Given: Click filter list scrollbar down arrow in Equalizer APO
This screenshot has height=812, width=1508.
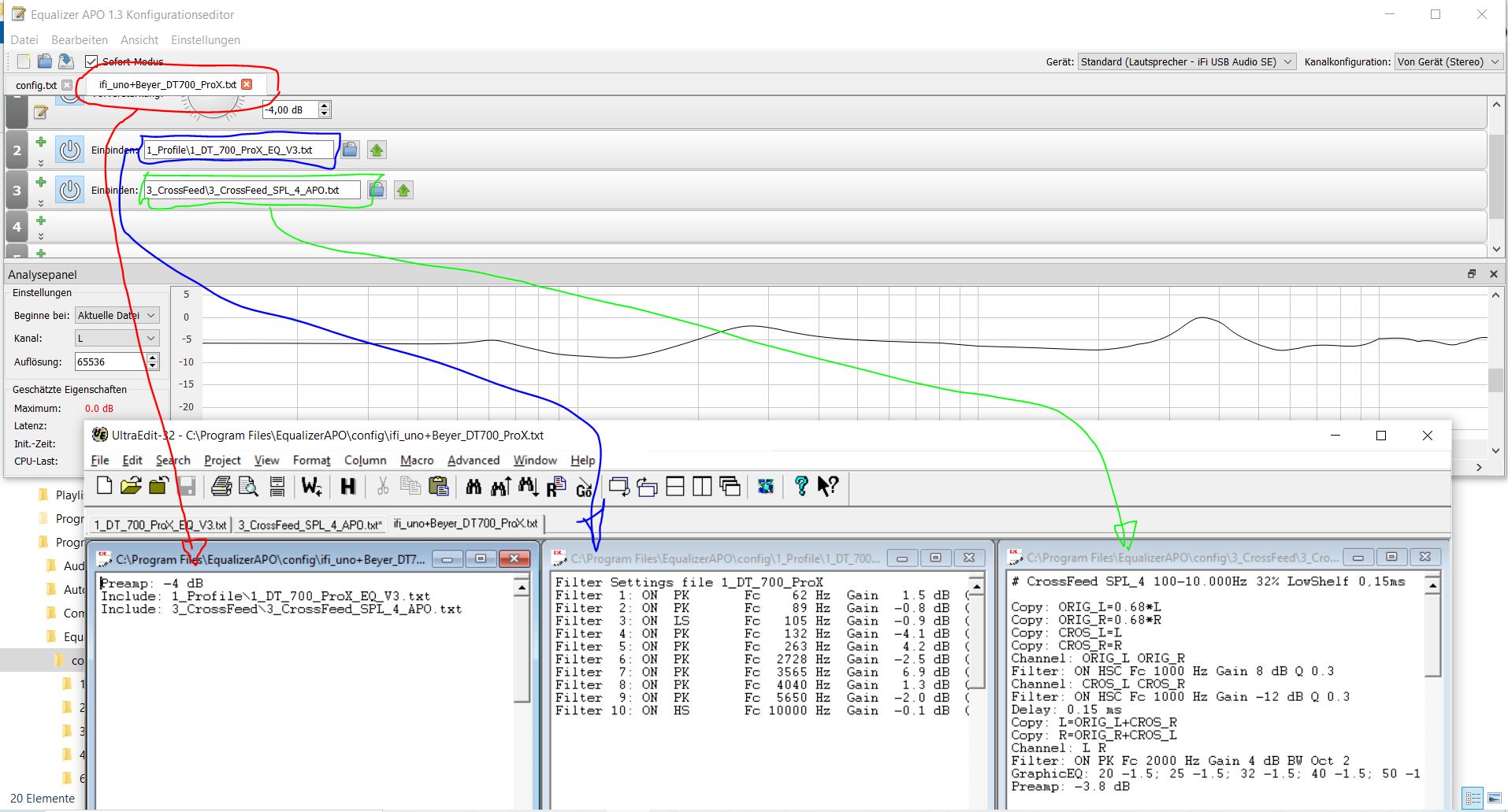Looking at the screenshot, I should [1496, 249].
